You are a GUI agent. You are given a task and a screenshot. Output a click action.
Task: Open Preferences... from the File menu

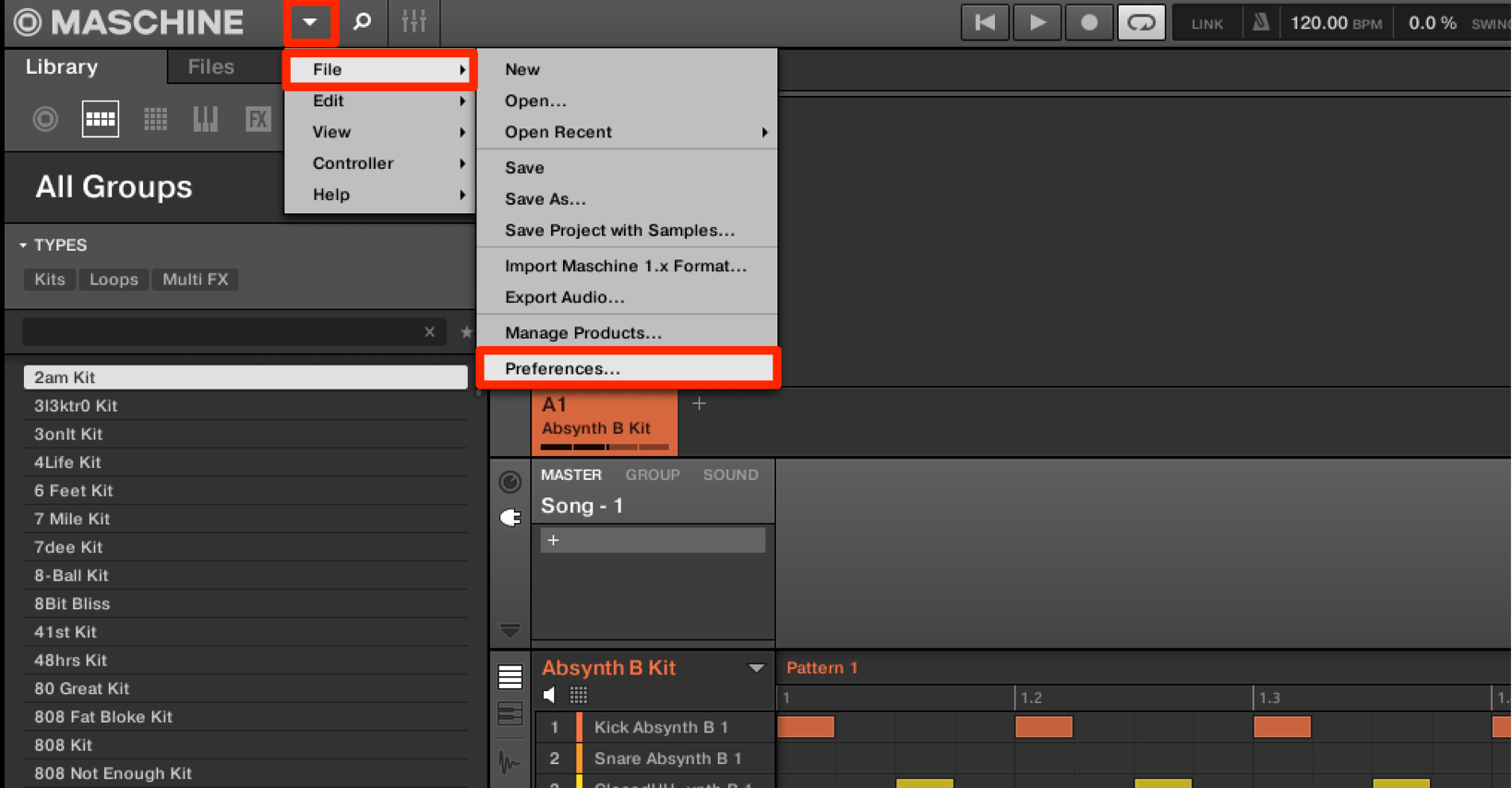pyautogui.click(x=627, y=369)
